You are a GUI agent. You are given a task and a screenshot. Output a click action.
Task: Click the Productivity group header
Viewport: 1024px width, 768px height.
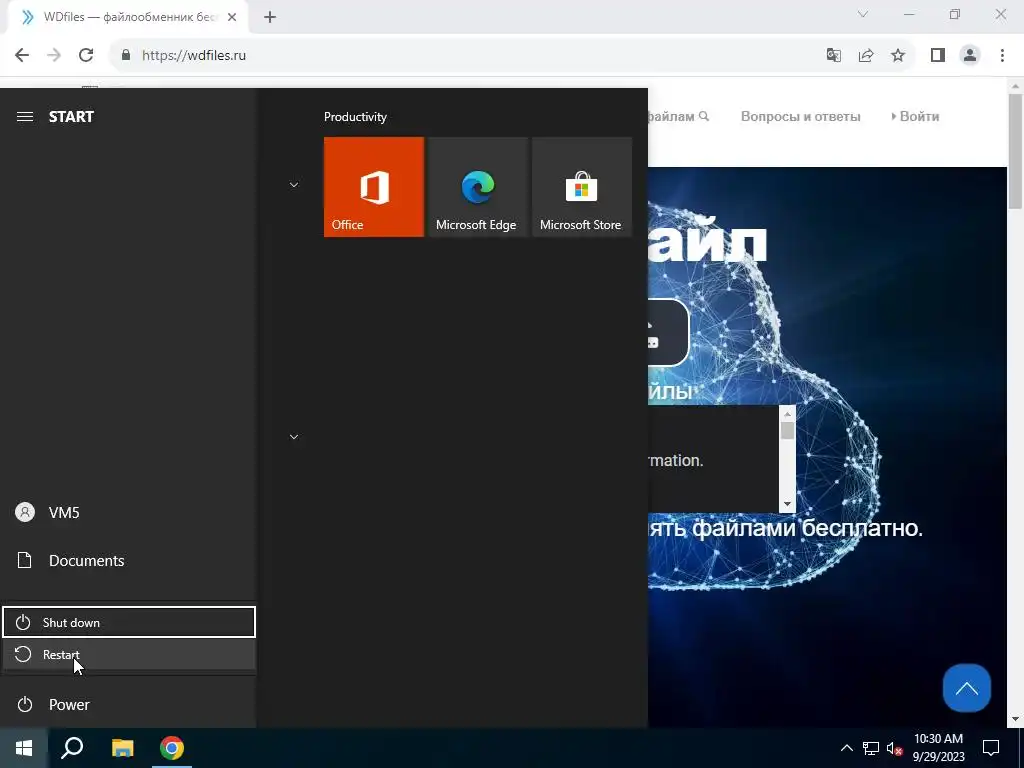(x=355, y=117)
